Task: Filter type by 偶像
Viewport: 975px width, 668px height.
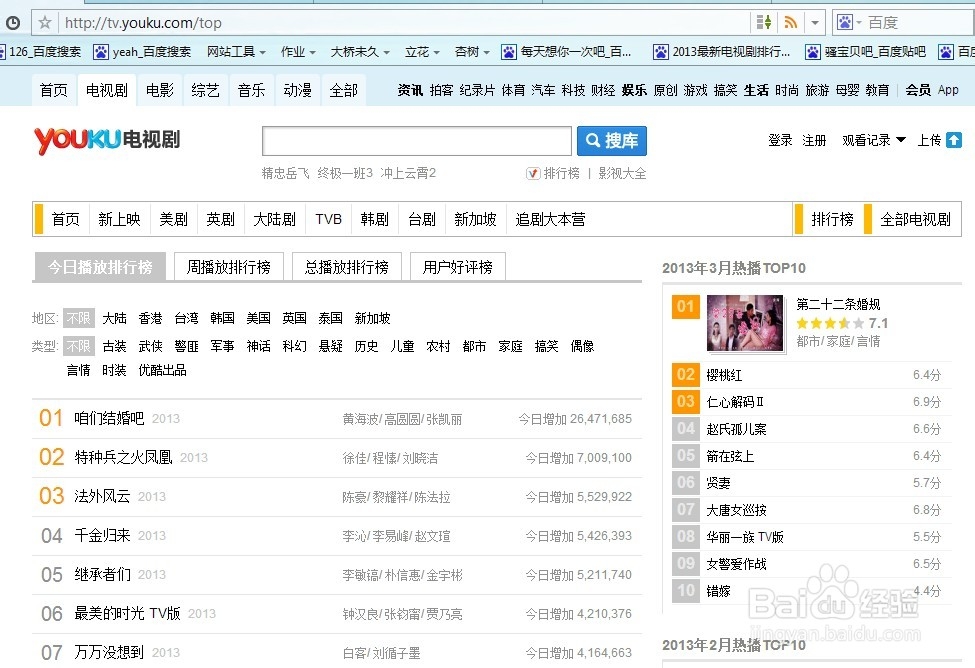Action: [x=582, y=346]
